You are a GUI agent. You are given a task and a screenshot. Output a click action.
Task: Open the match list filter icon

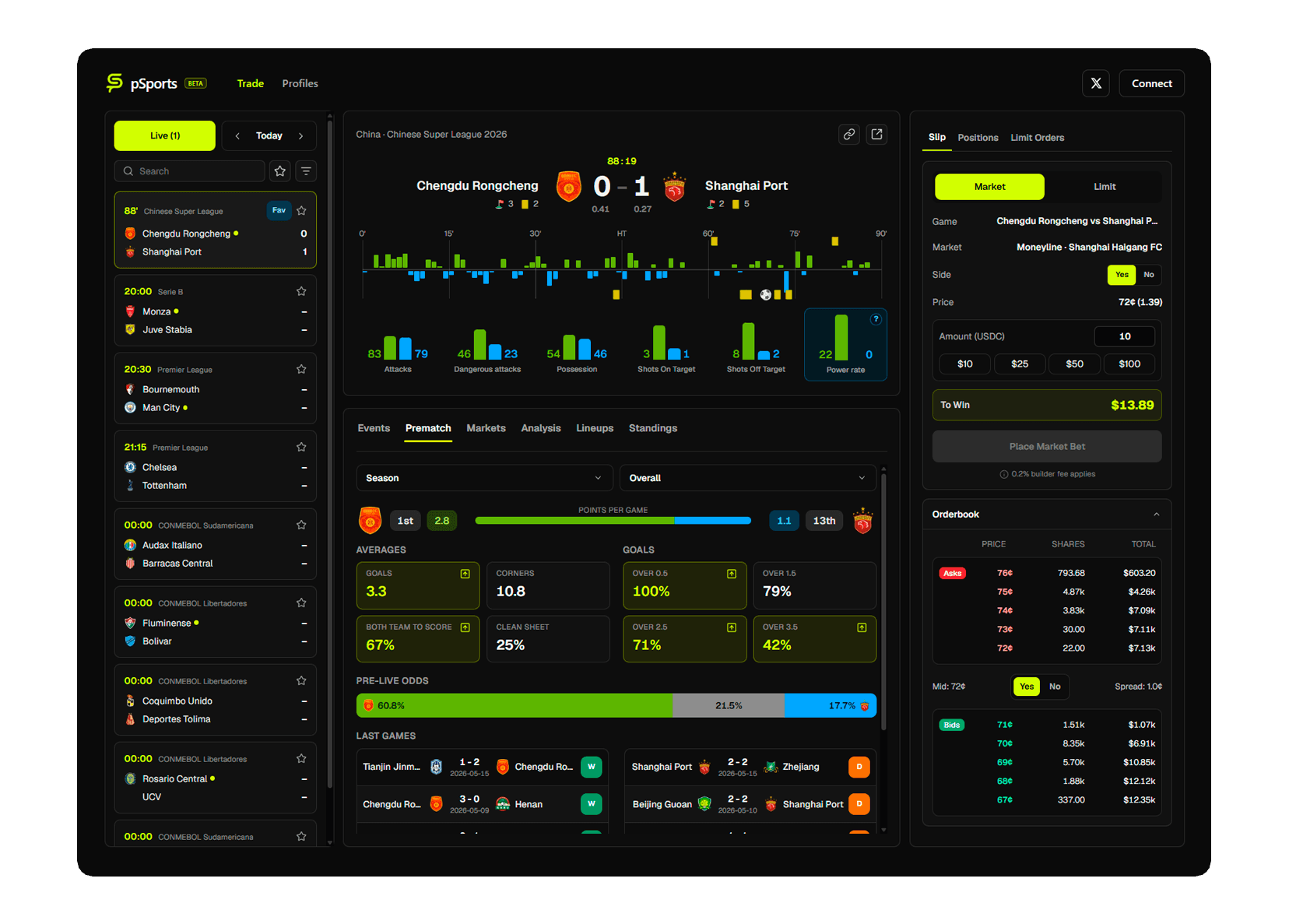pos(306,171)
